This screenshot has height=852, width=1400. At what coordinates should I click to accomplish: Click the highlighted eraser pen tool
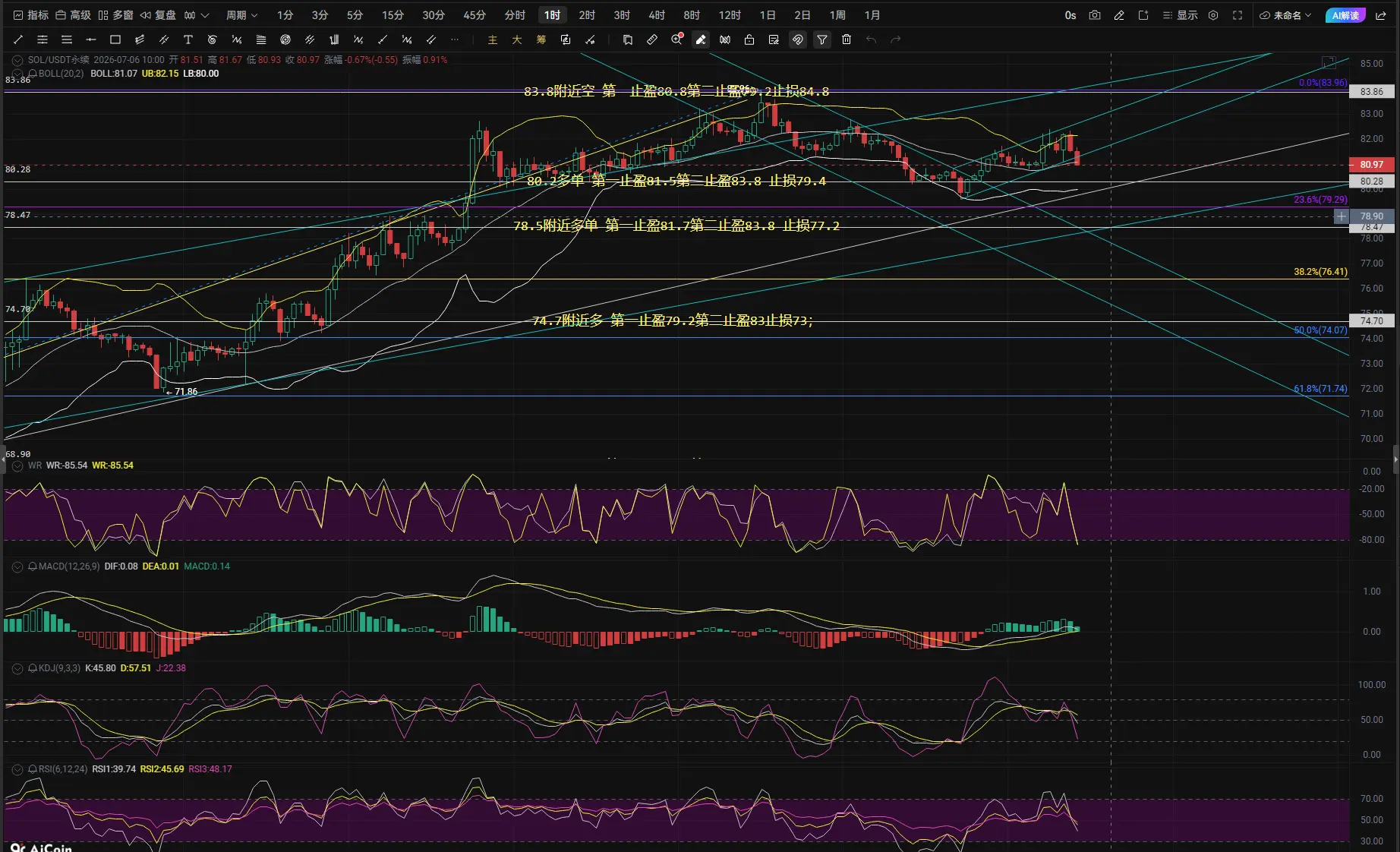tap(701, 39)
